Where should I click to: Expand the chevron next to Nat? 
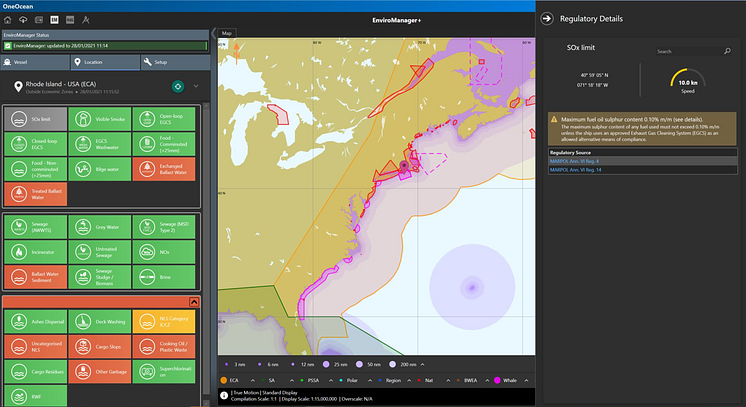pos(448,380)
